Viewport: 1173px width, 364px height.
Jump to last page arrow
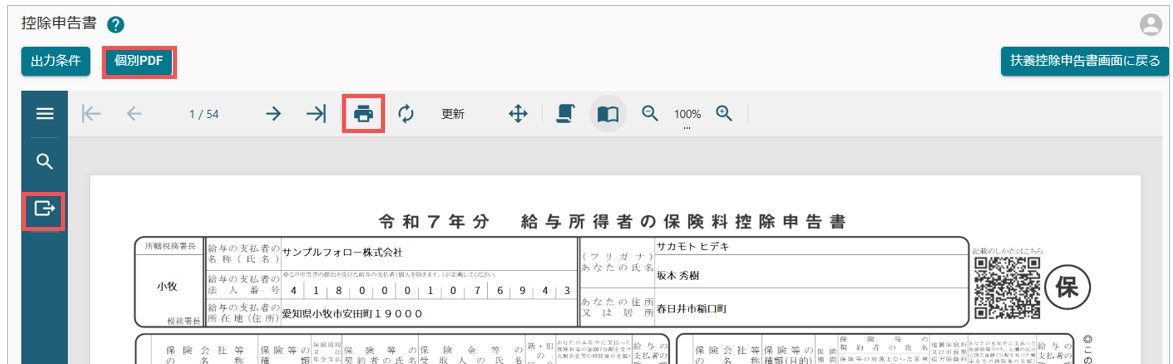316,114
